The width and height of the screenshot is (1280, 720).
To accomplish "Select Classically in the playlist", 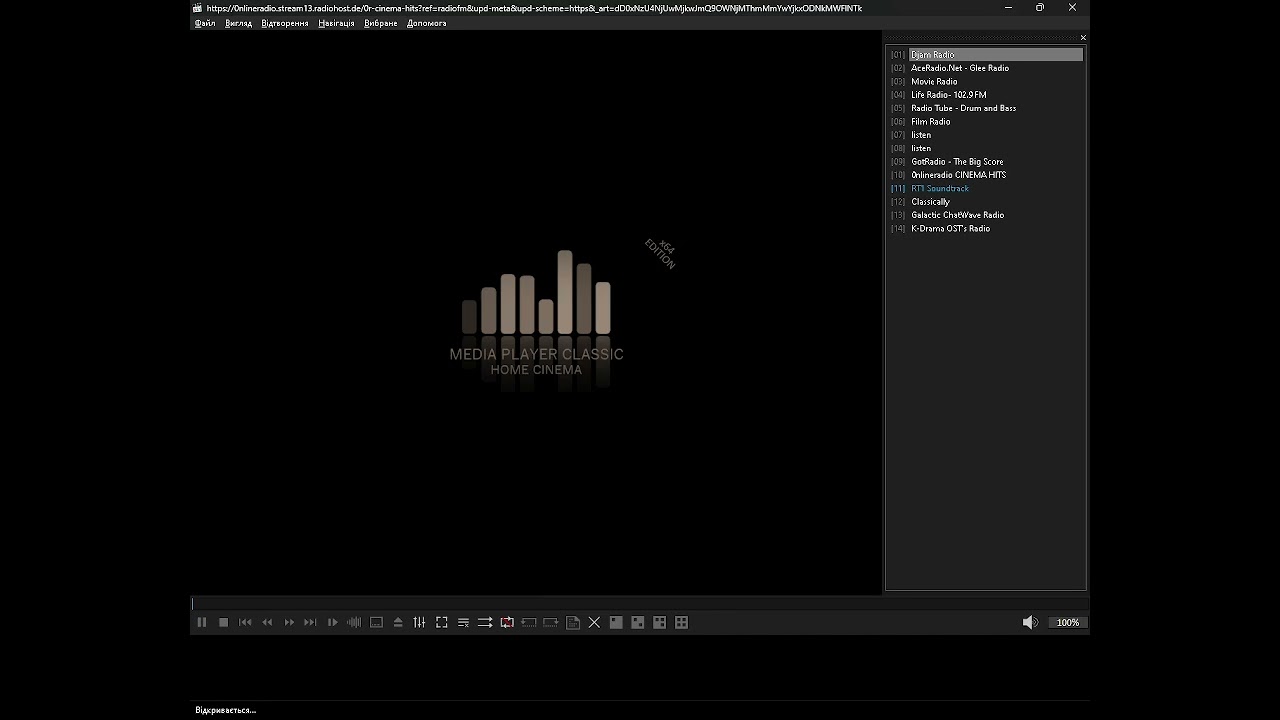I will click(985, 202).
